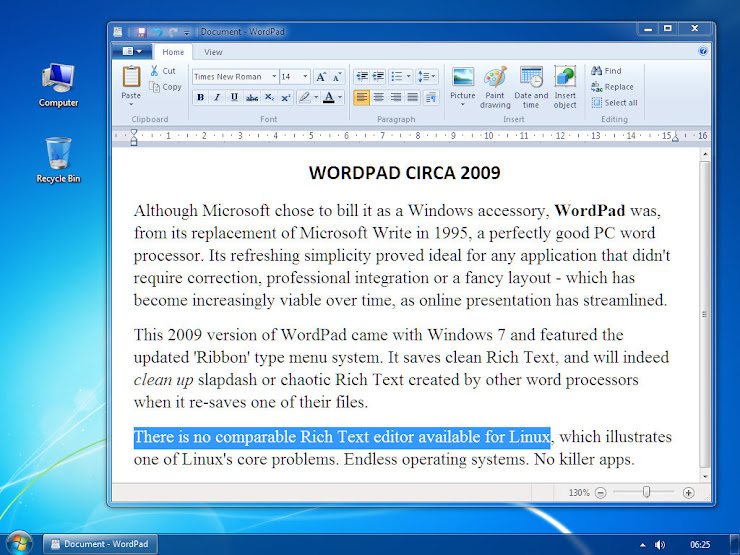740x555 pixels.
Task: Expand the highlight color dropdown arrow
Action: pyautogui.click(x=316, y=97)
